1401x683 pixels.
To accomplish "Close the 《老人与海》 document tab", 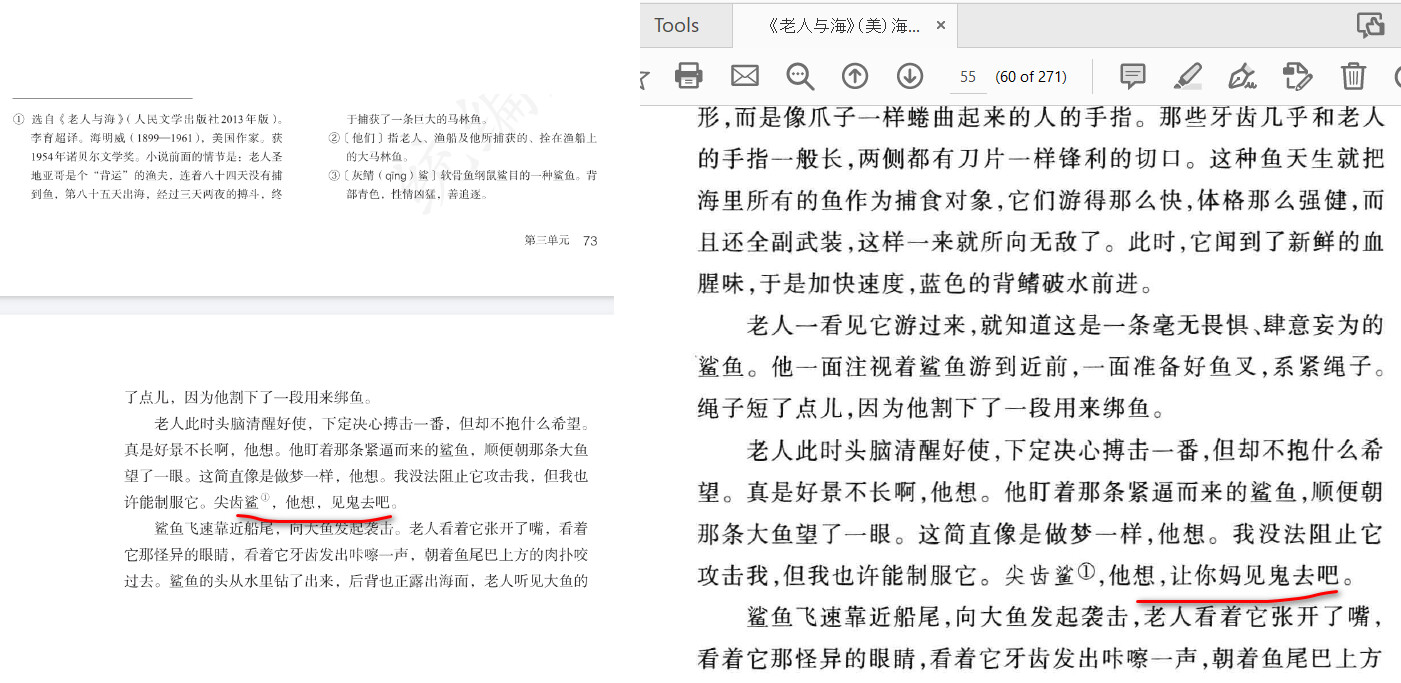I will (x=940, y=26).
